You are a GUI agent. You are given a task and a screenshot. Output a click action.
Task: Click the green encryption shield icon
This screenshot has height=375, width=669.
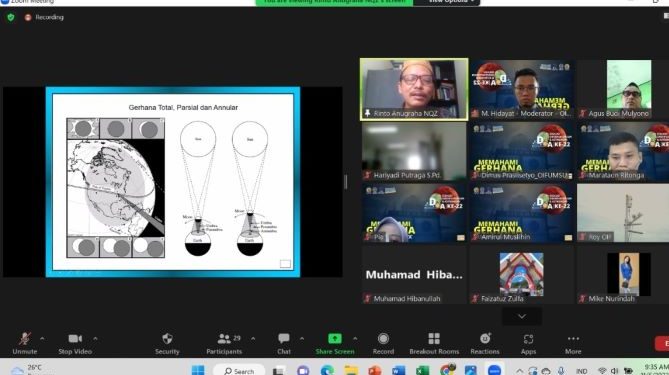(11, 17)
